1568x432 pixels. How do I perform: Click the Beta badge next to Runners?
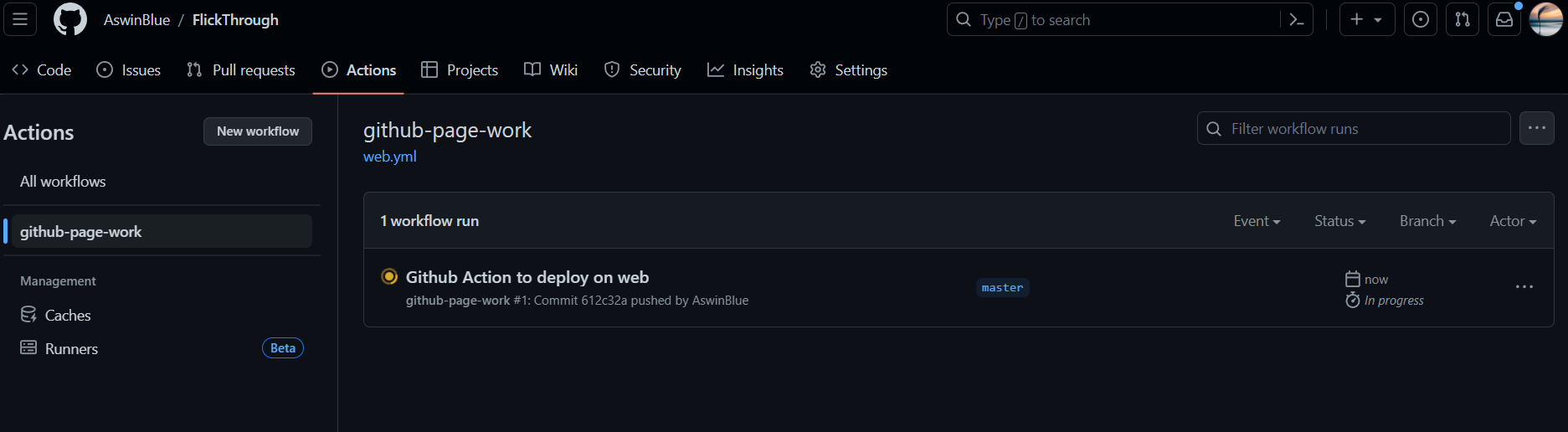tap(283, 348)
